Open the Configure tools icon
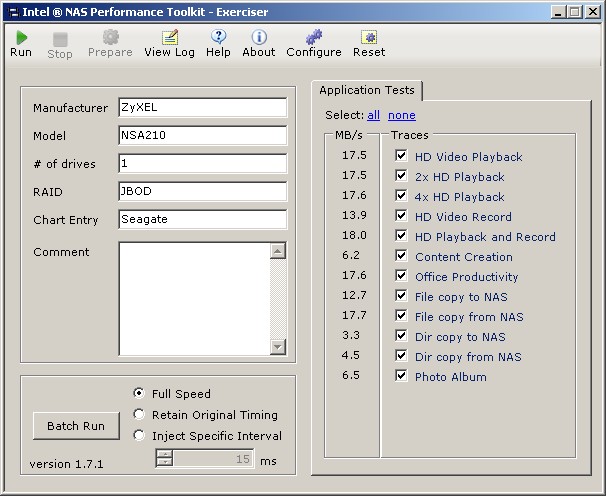 [314, 37]
